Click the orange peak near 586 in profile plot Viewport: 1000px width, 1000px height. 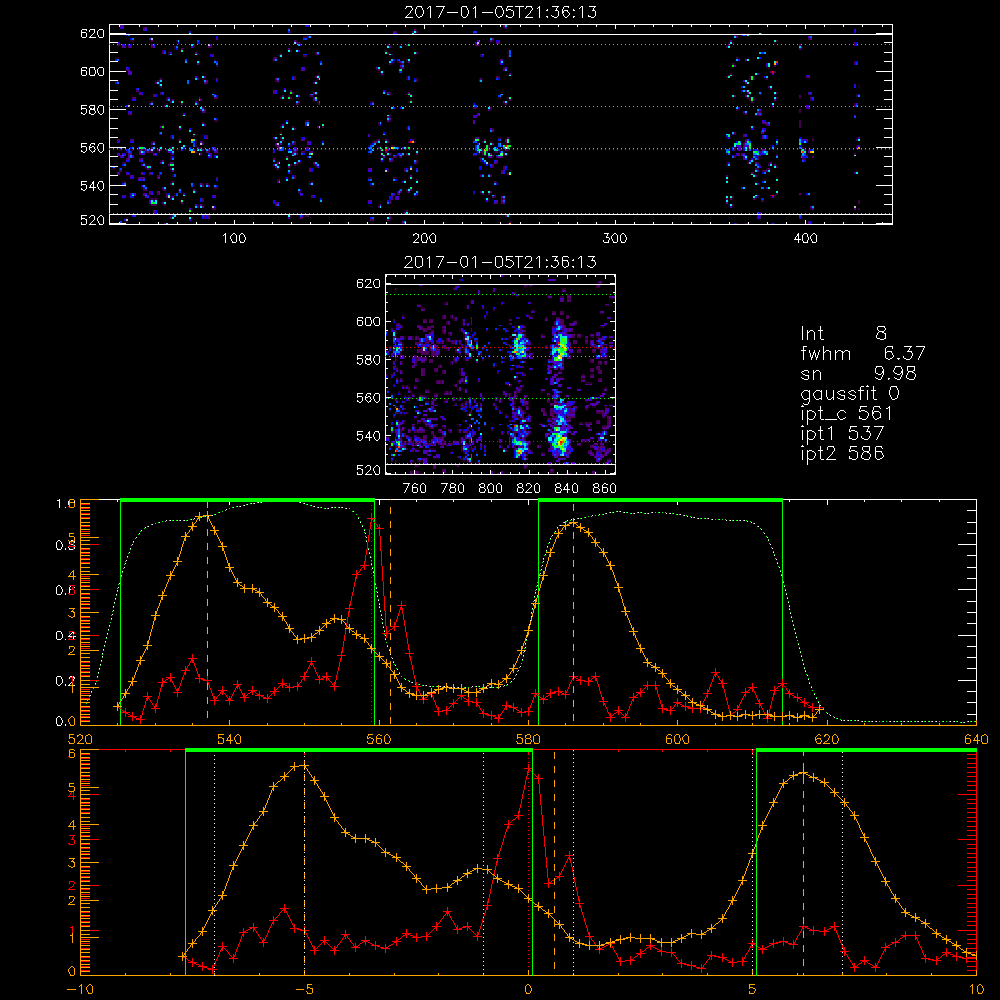(573, 522)
